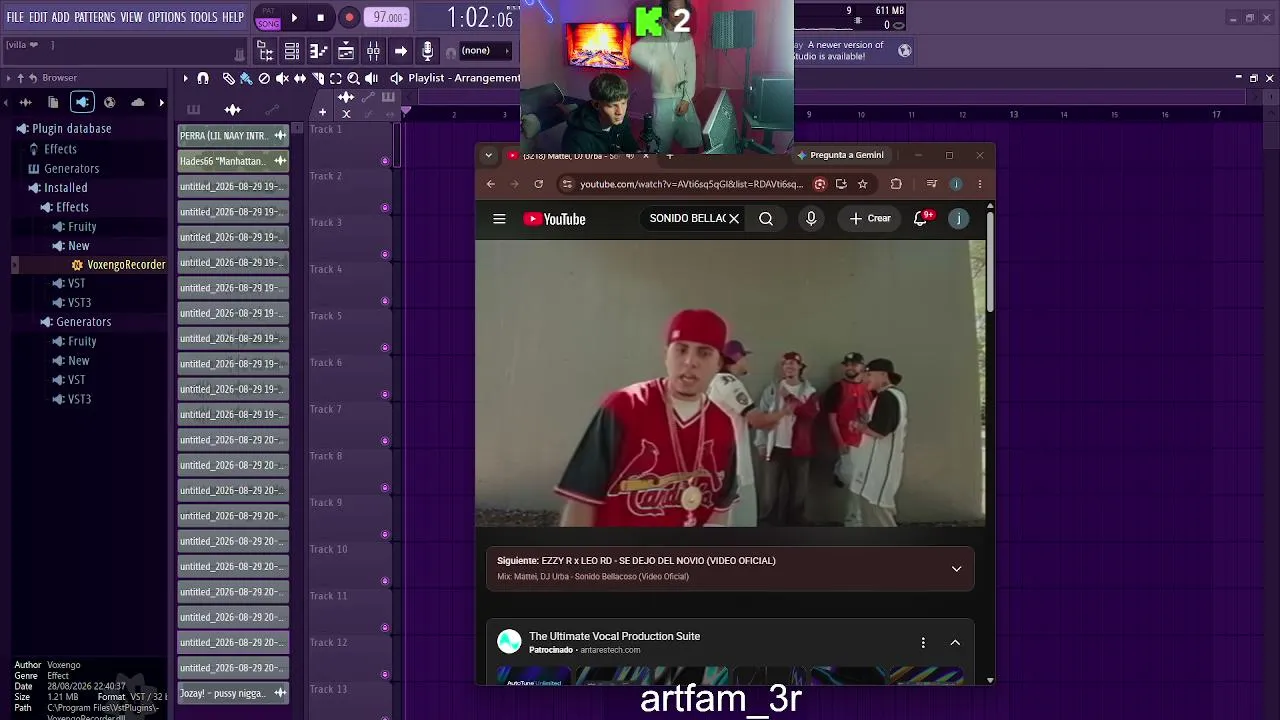Viewport: 1280px width, 720px height.
Task: Open Chrome extensions puzzle icon
Action: (x=896, y=184)
